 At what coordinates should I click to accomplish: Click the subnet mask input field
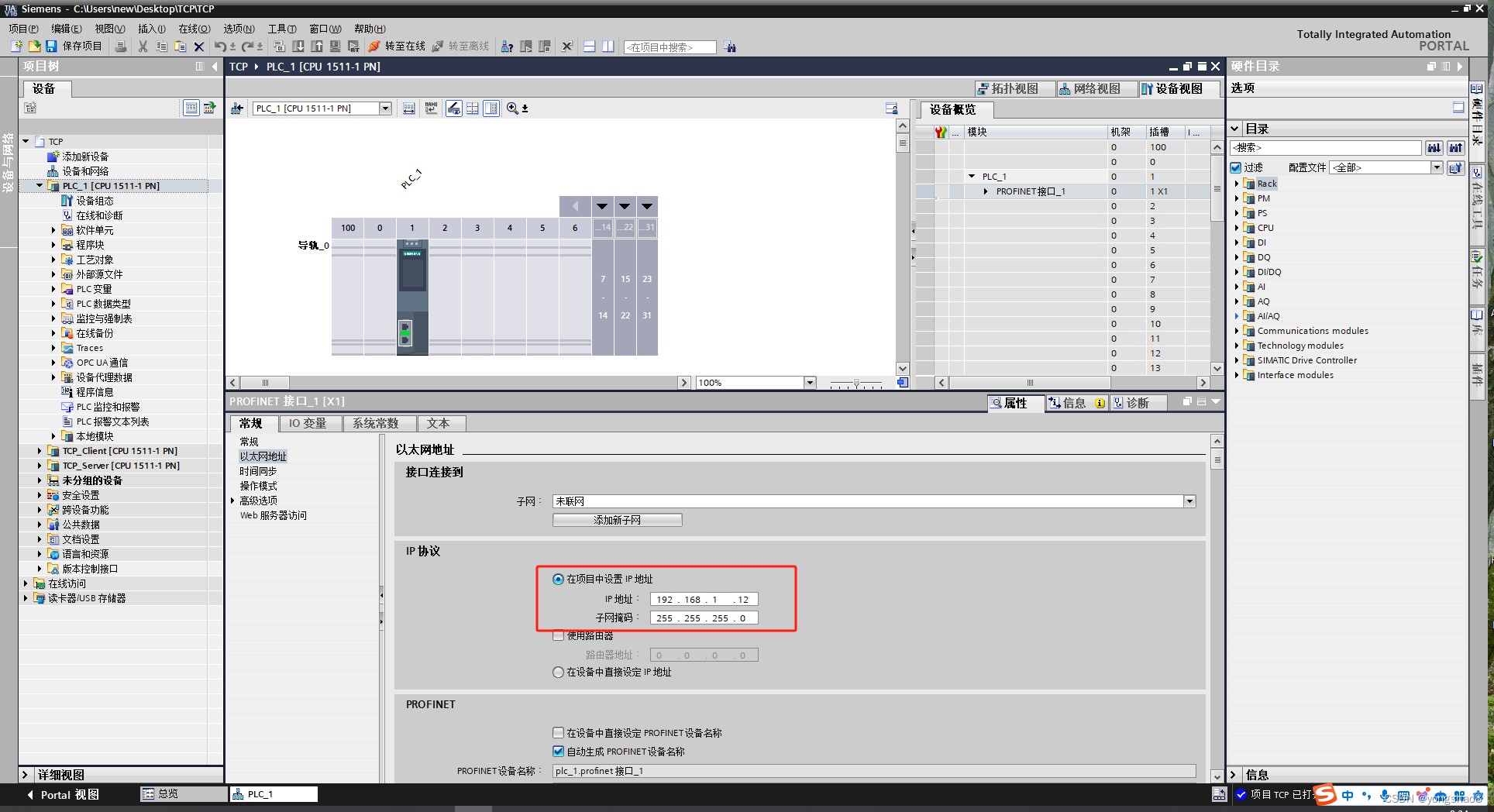704,618
